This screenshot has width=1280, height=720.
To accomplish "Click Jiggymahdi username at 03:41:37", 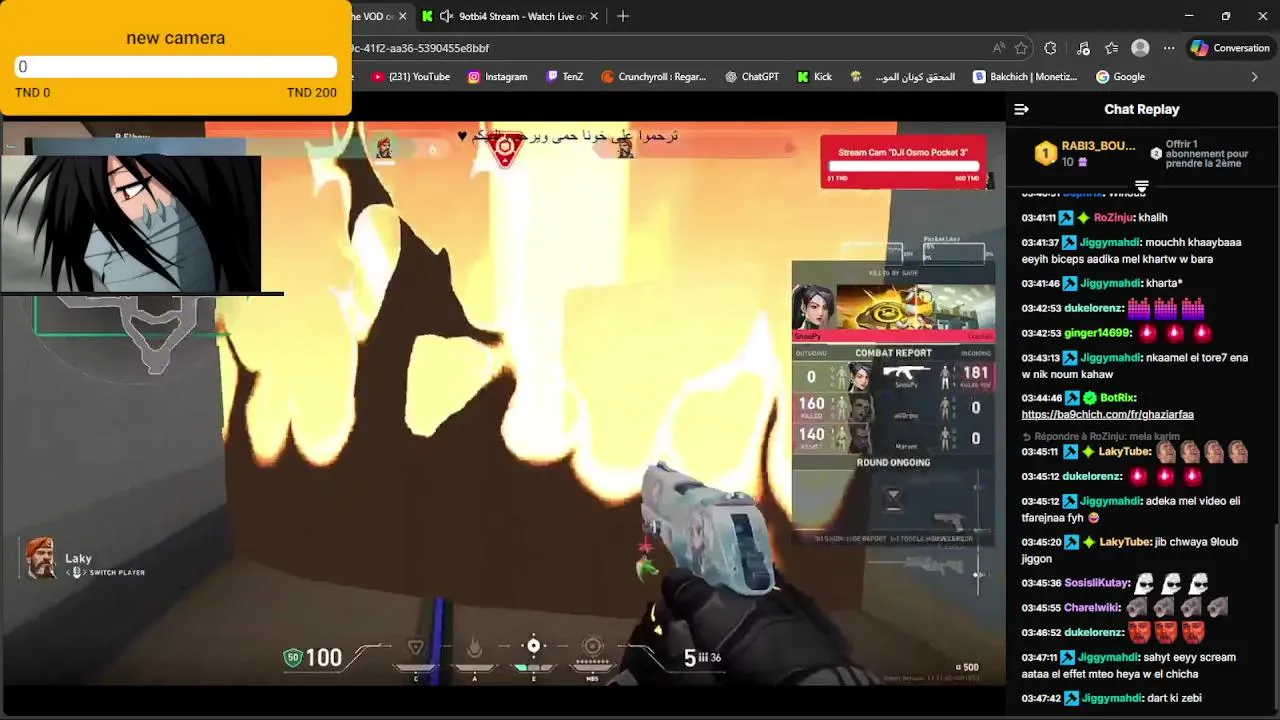I will [x=1110, y=242].
